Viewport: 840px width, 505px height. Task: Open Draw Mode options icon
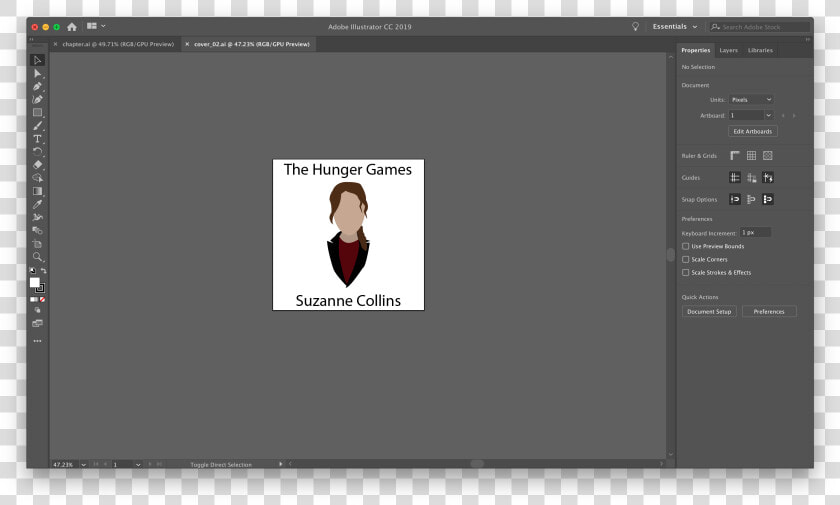[37, 310]
